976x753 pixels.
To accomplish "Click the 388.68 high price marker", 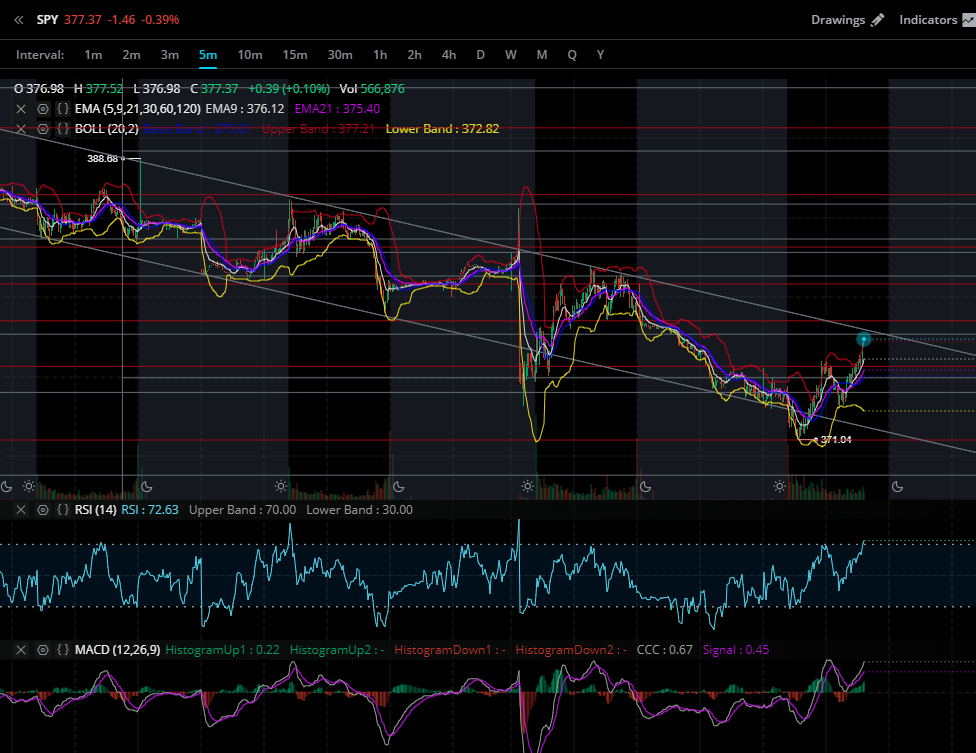I will point(102,159).
